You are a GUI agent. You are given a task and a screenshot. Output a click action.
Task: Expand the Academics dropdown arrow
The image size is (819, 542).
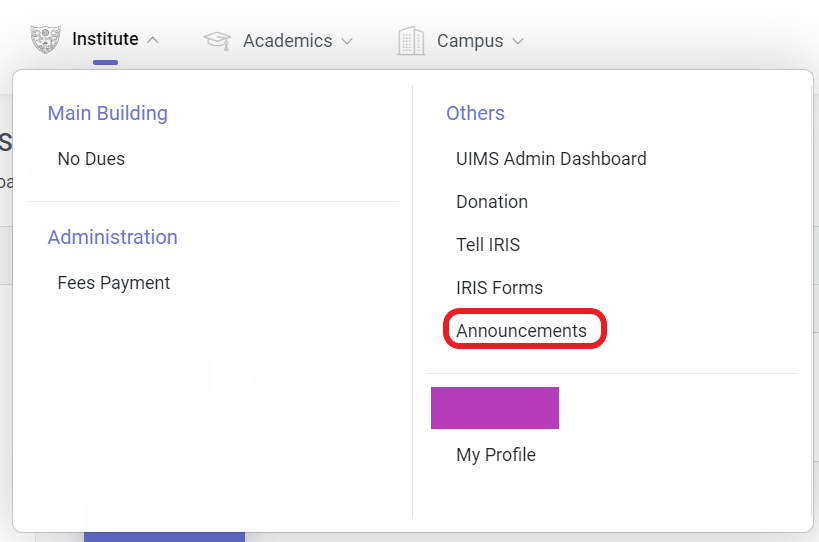(347, 42)
